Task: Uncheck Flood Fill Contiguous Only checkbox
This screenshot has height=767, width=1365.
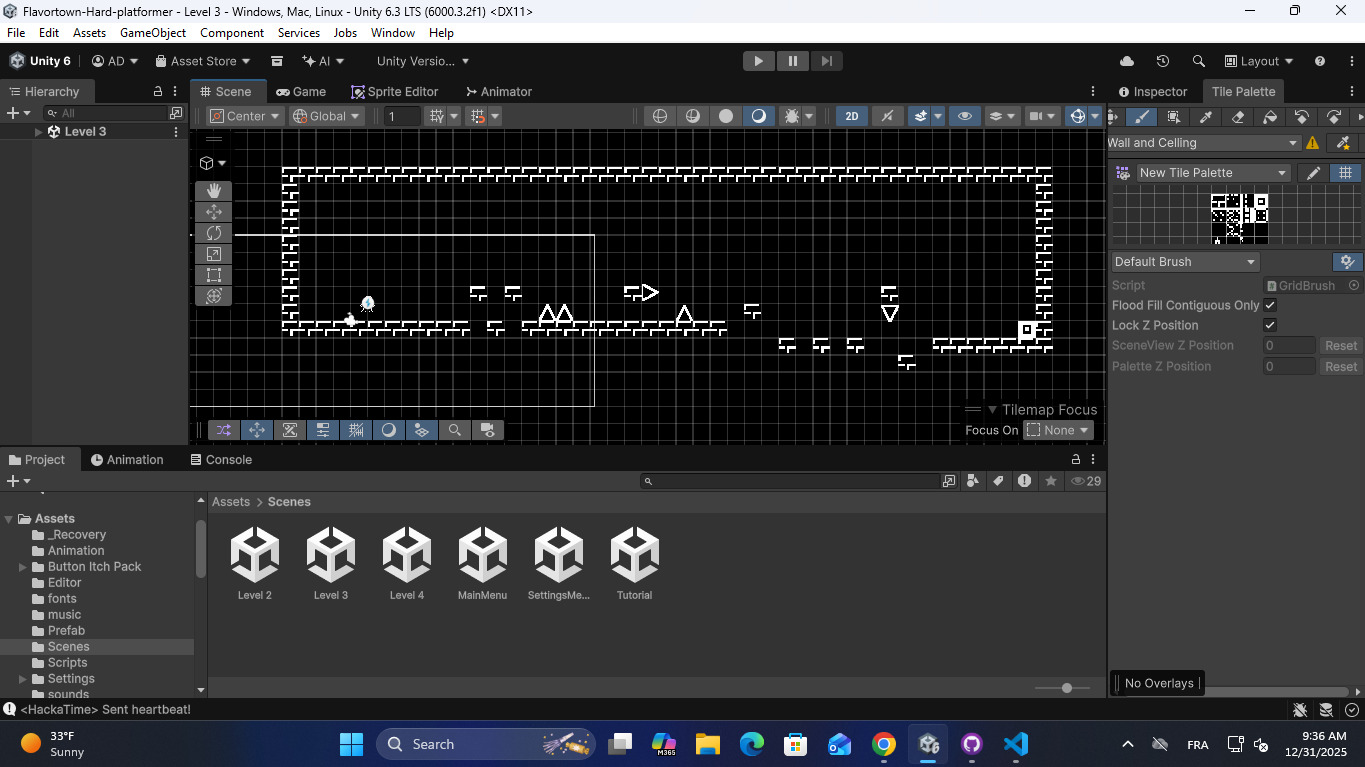Action: (x=1270, y=305)
